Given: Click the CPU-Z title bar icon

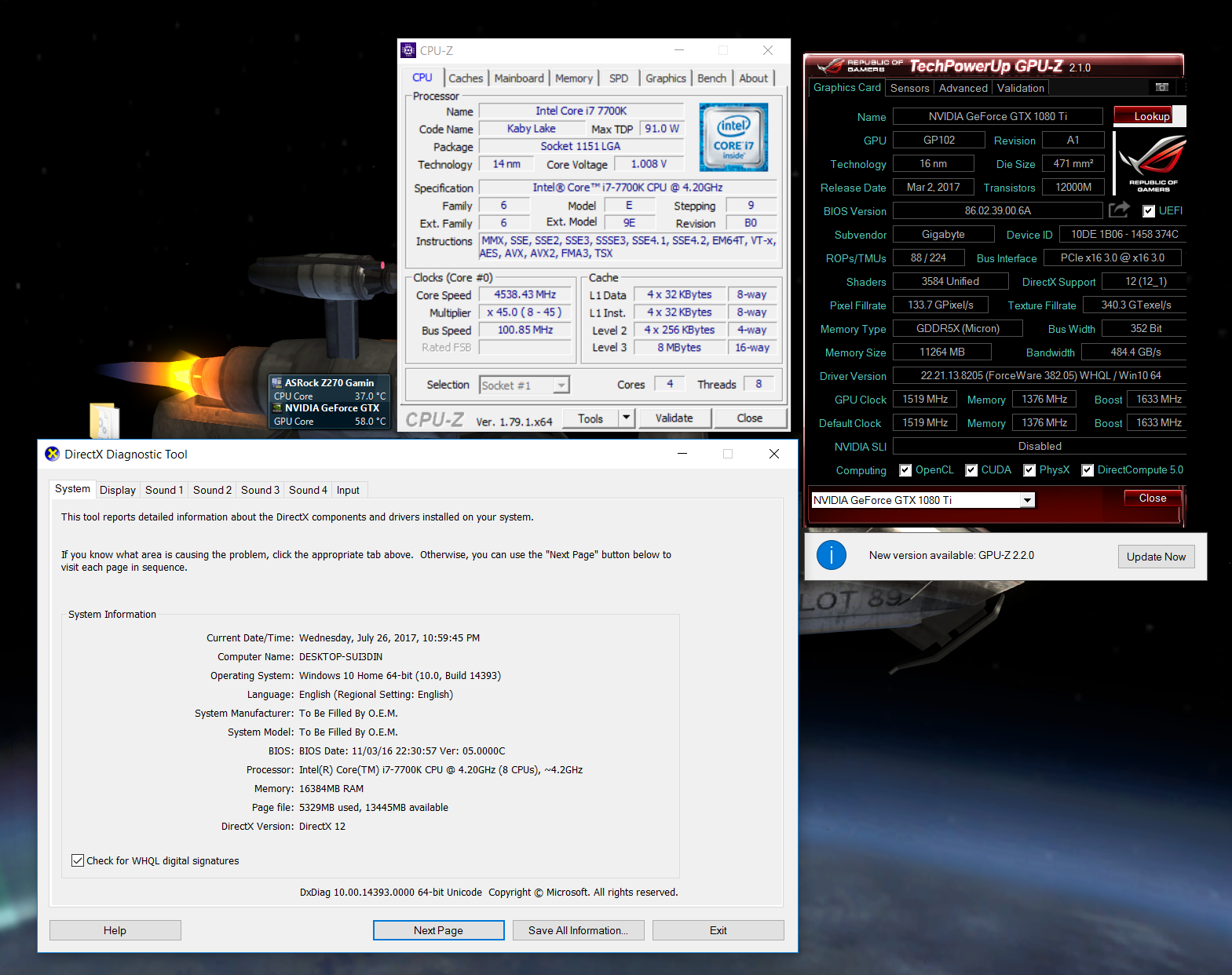Looking at the screenshot, I should (x=408, y=50).
